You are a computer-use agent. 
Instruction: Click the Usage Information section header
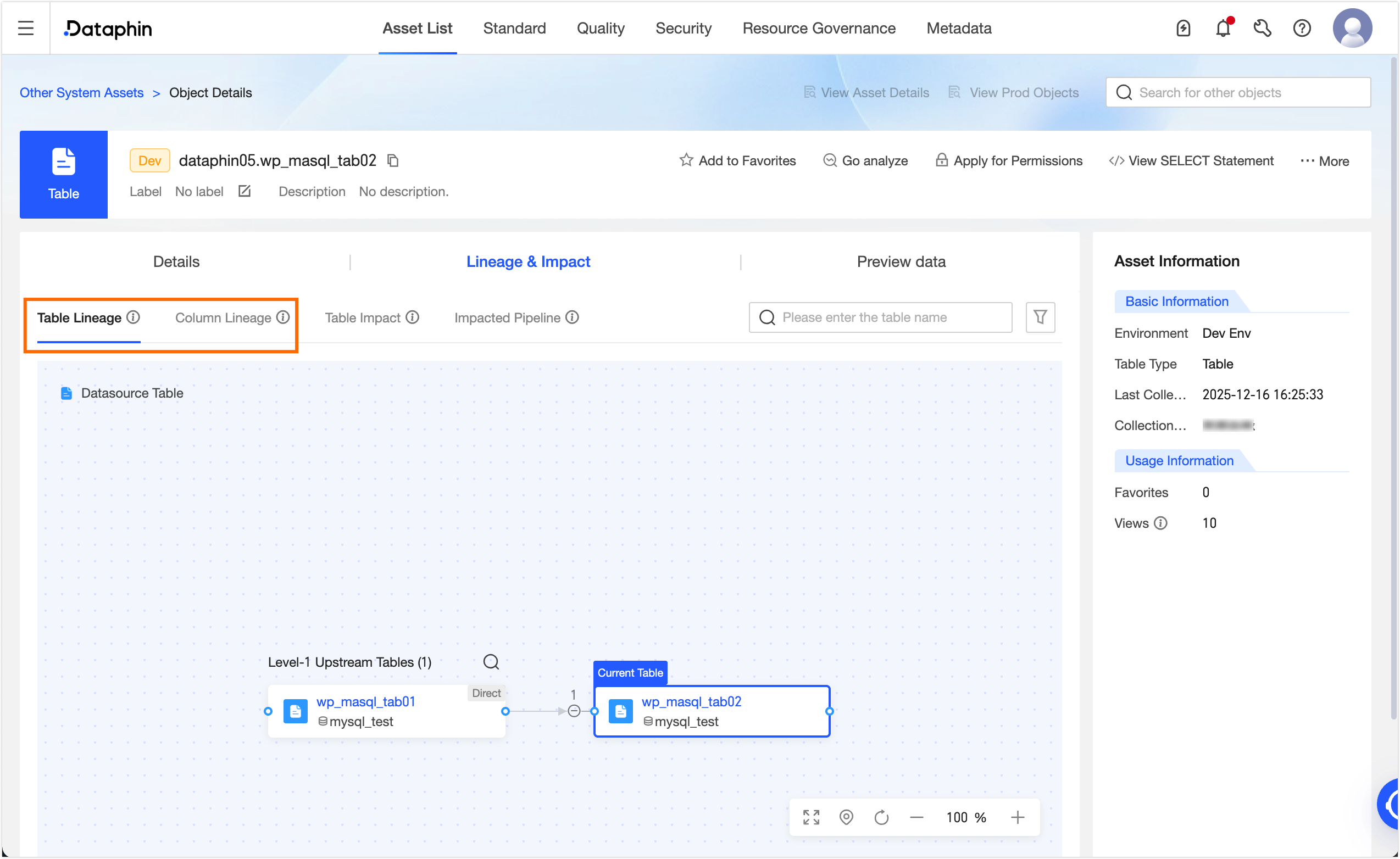click(1180, 461)
